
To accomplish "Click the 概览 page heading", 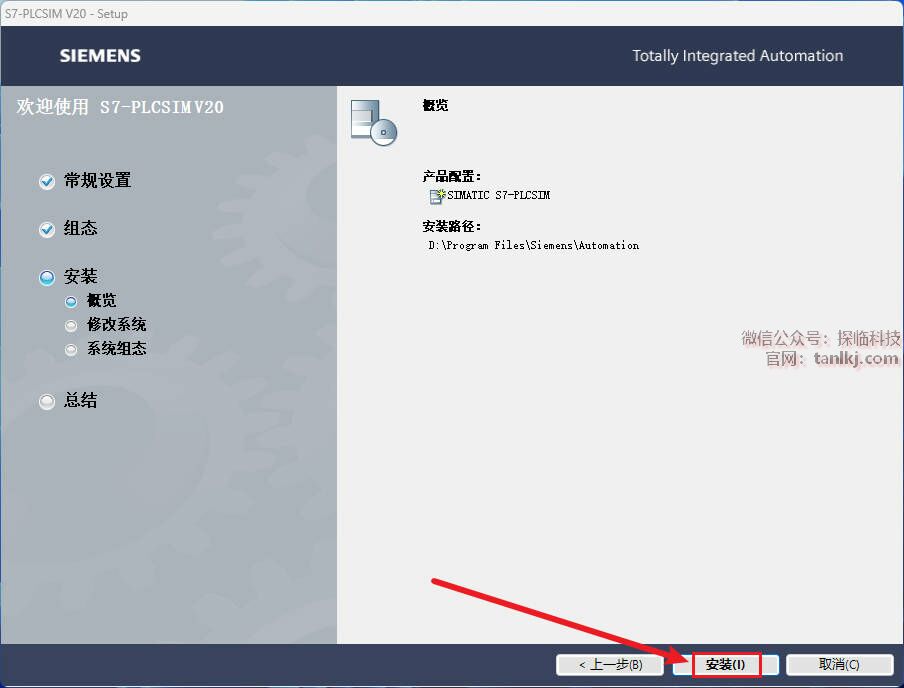I will pyautogui.click(x=435, y=105).
